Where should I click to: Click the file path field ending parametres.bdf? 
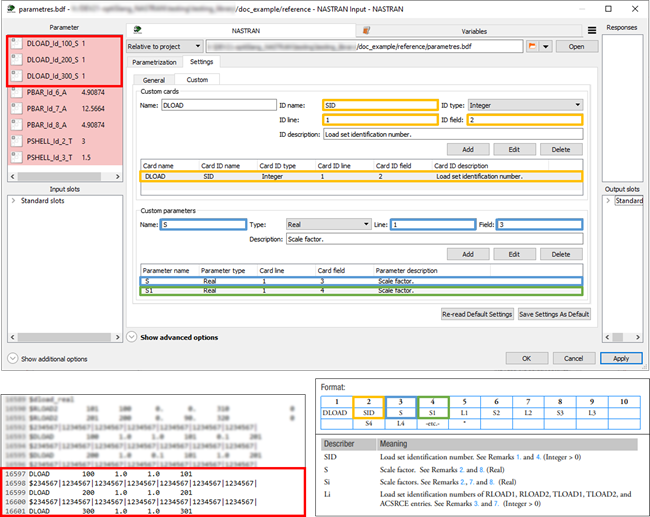pos(364,46)
